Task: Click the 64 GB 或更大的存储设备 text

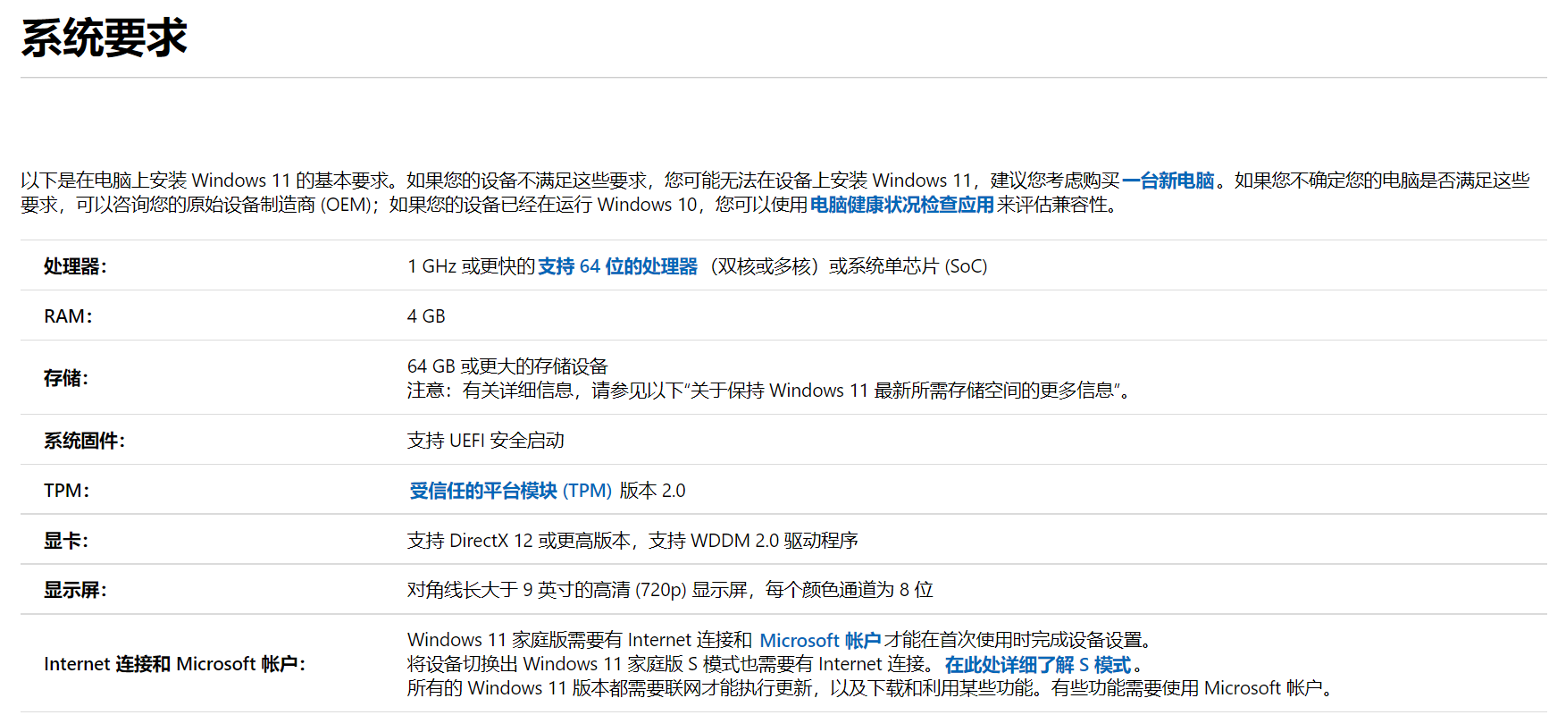Action: point(507,366)
